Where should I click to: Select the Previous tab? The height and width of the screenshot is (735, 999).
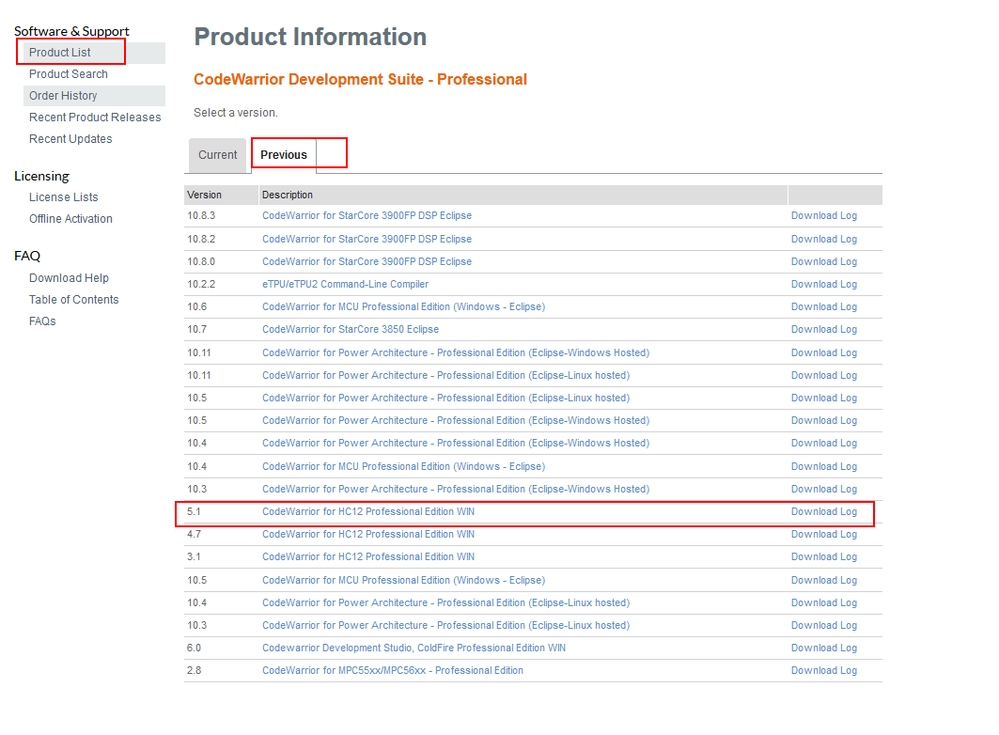(x=284, y=155)
